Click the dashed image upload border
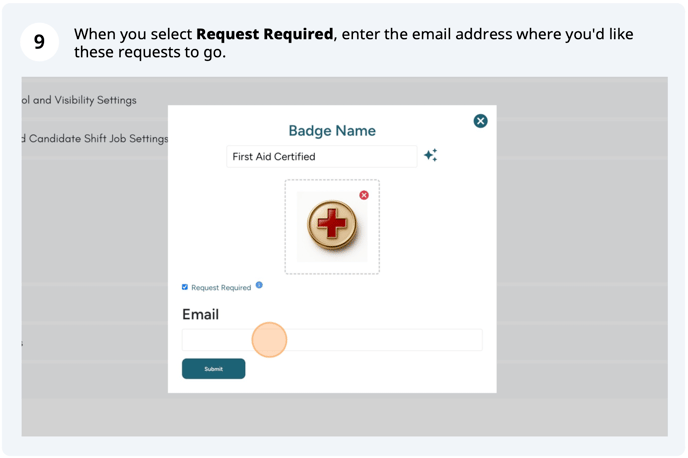The height and width of the screenshot is (458, 688). click(x=286, y=226)
